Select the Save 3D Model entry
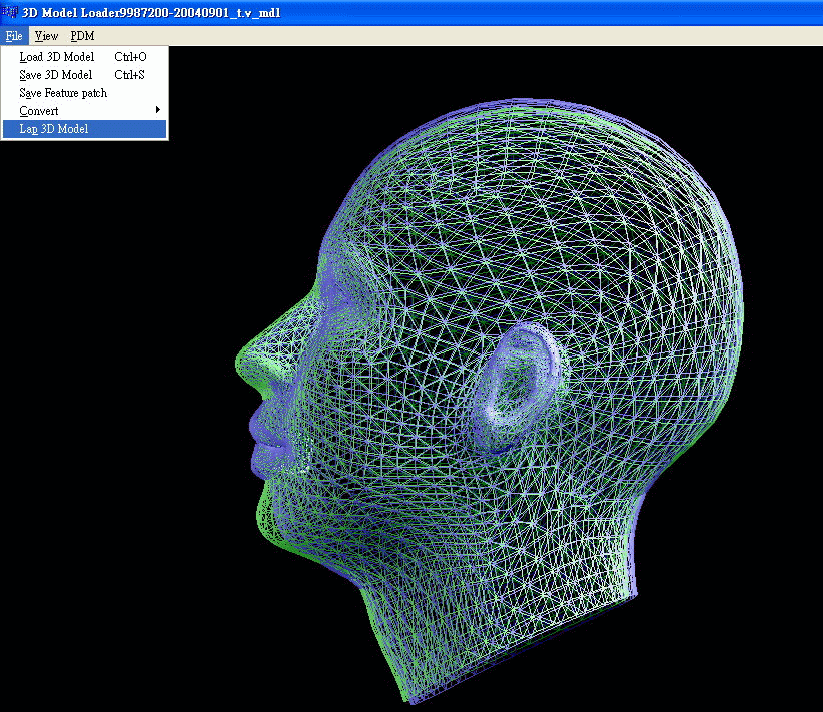This screenshot has height=712, width=823. (x=56, y=75)
